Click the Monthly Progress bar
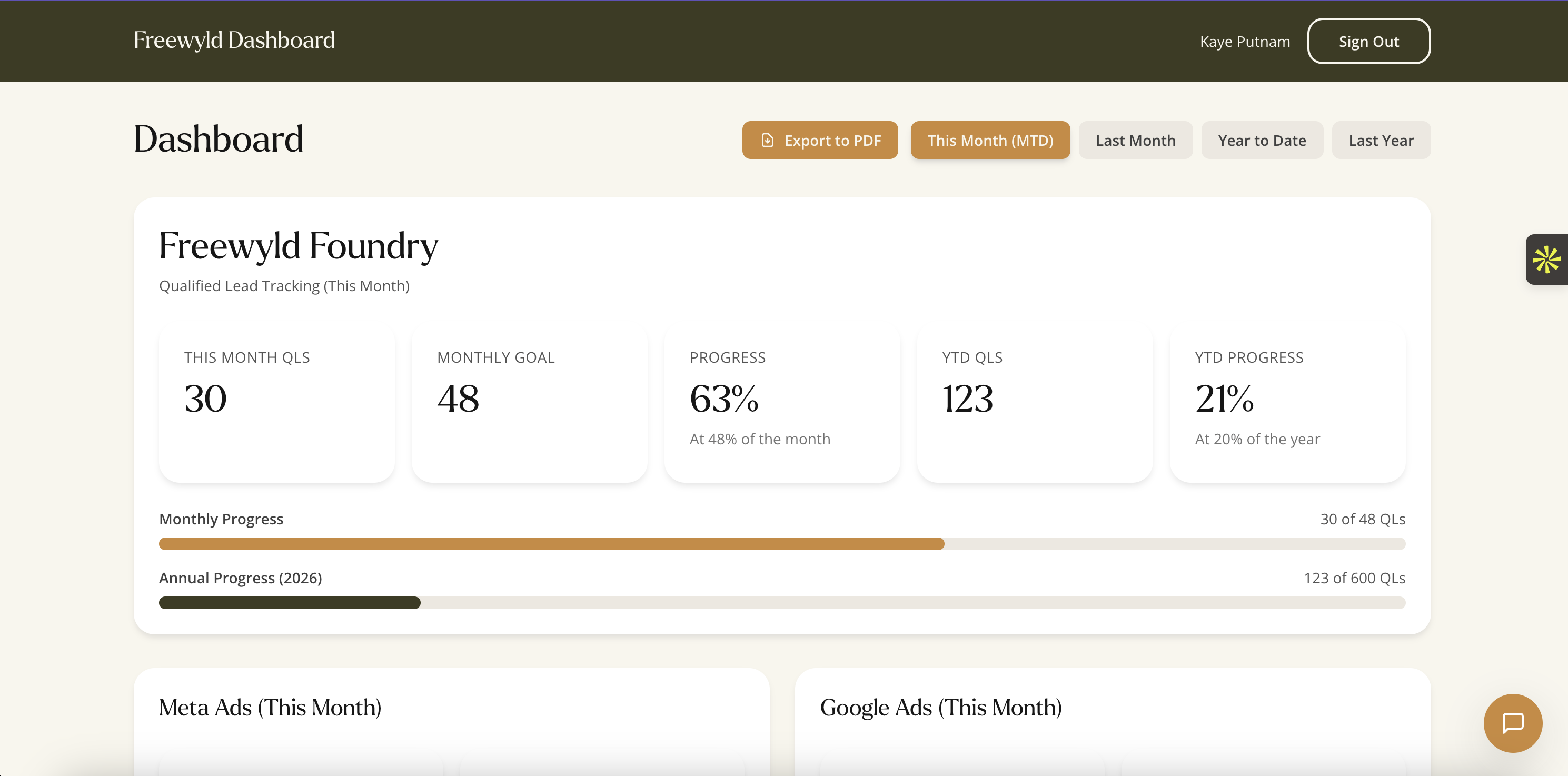 click(x=782, y=543)
